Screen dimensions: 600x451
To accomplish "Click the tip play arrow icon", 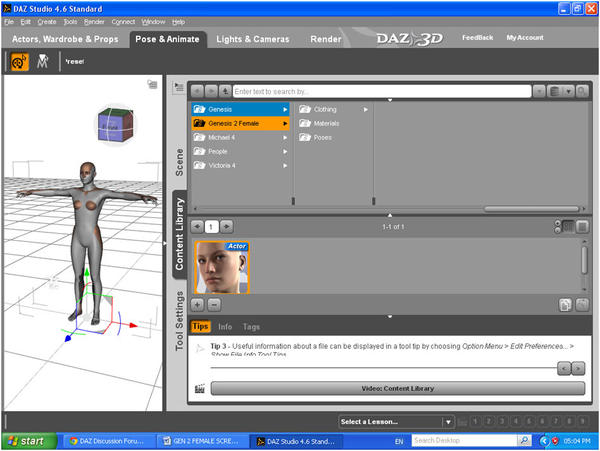I will click(200, 348).
